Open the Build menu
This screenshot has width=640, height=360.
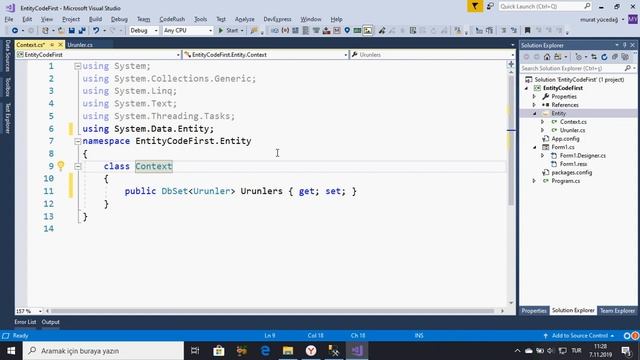point(95,19)
